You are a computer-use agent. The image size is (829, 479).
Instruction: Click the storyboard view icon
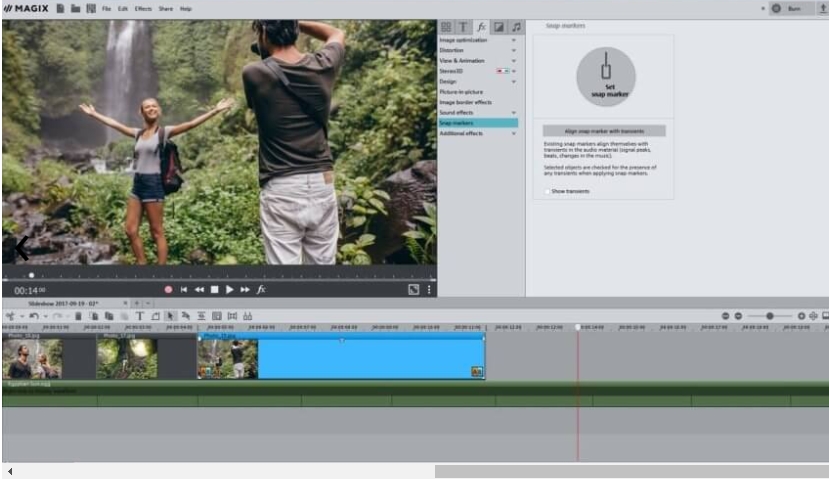click(x=217, y=316)
